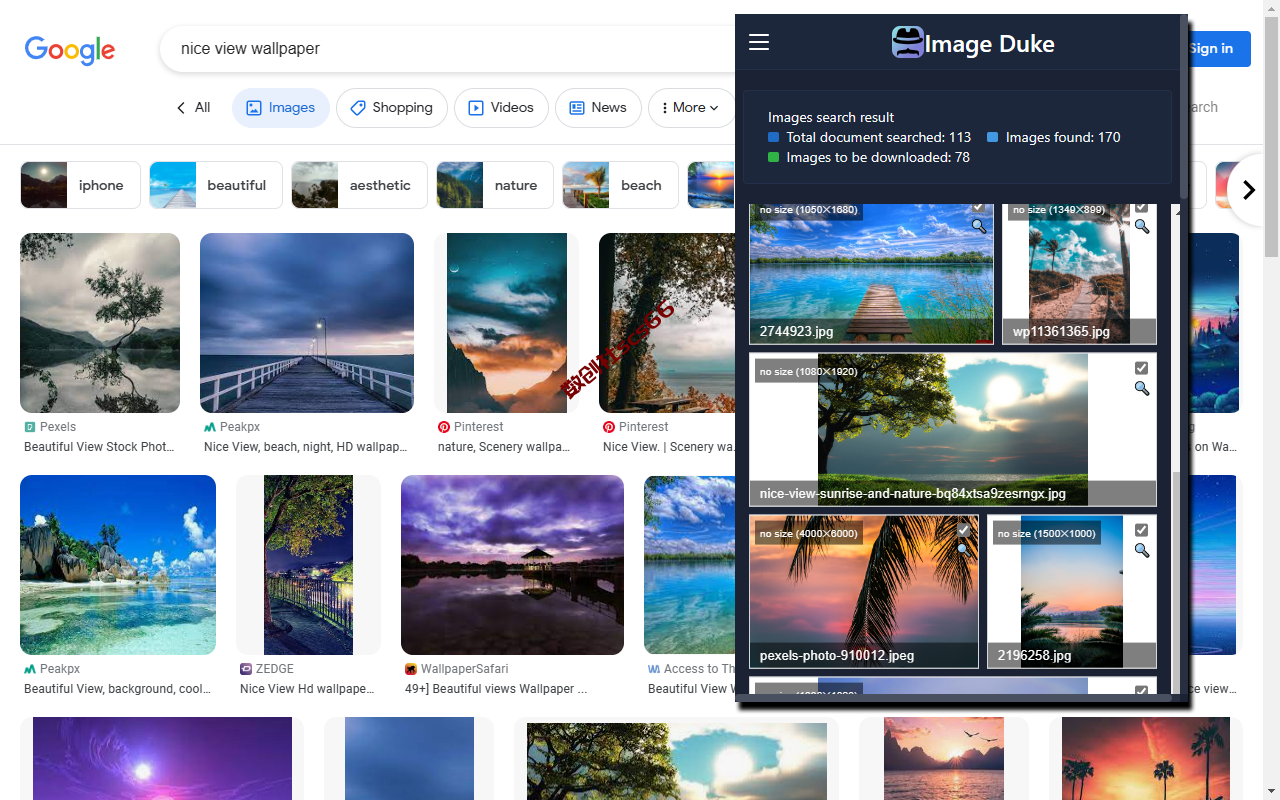Uncheck the 2744923.jpg download checkbox
Screen dimensions: 1280x800
[x=979, y=207]
